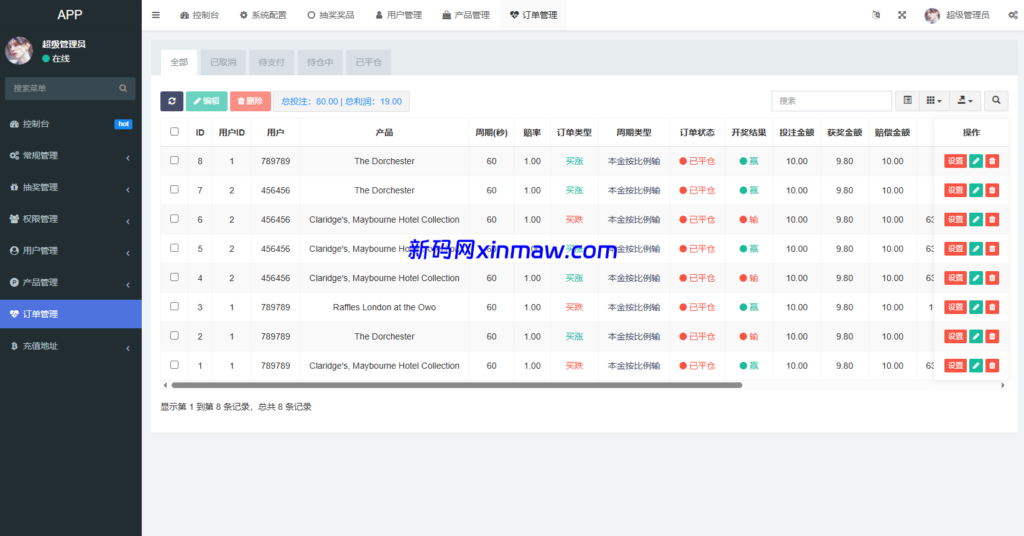Switch to 全部 orders tab
This screenshot has height=536, width=1024.
(x=179, y=62)
